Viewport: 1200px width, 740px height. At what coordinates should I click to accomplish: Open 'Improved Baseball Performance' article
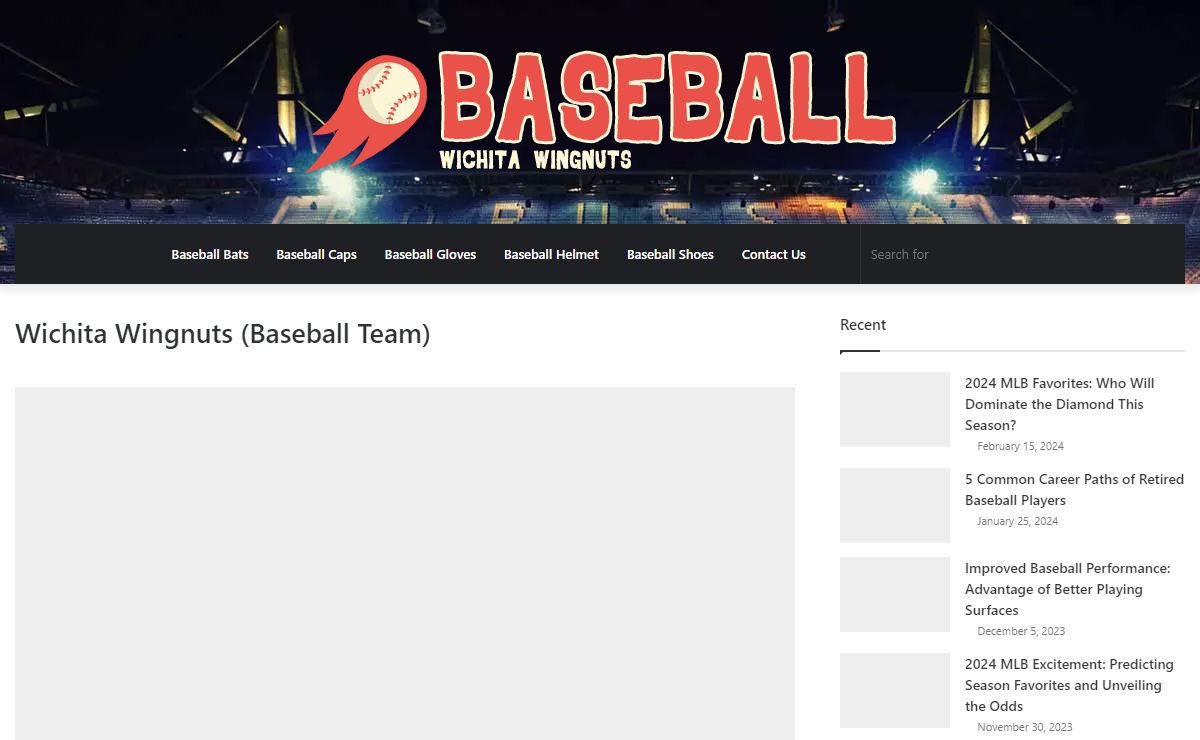1067,589
